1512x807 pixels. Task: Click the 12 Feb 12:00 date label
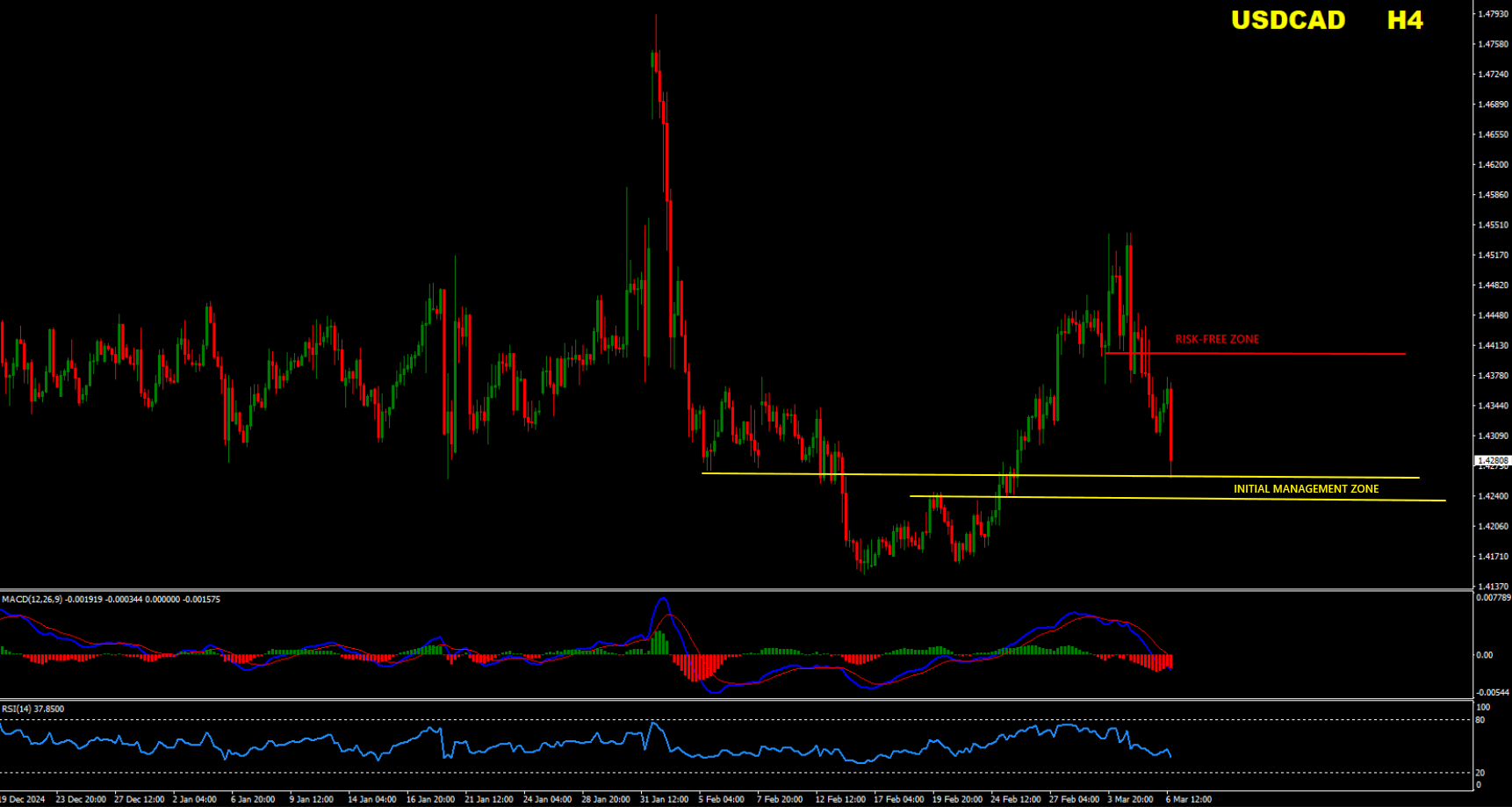pos(839,799)
